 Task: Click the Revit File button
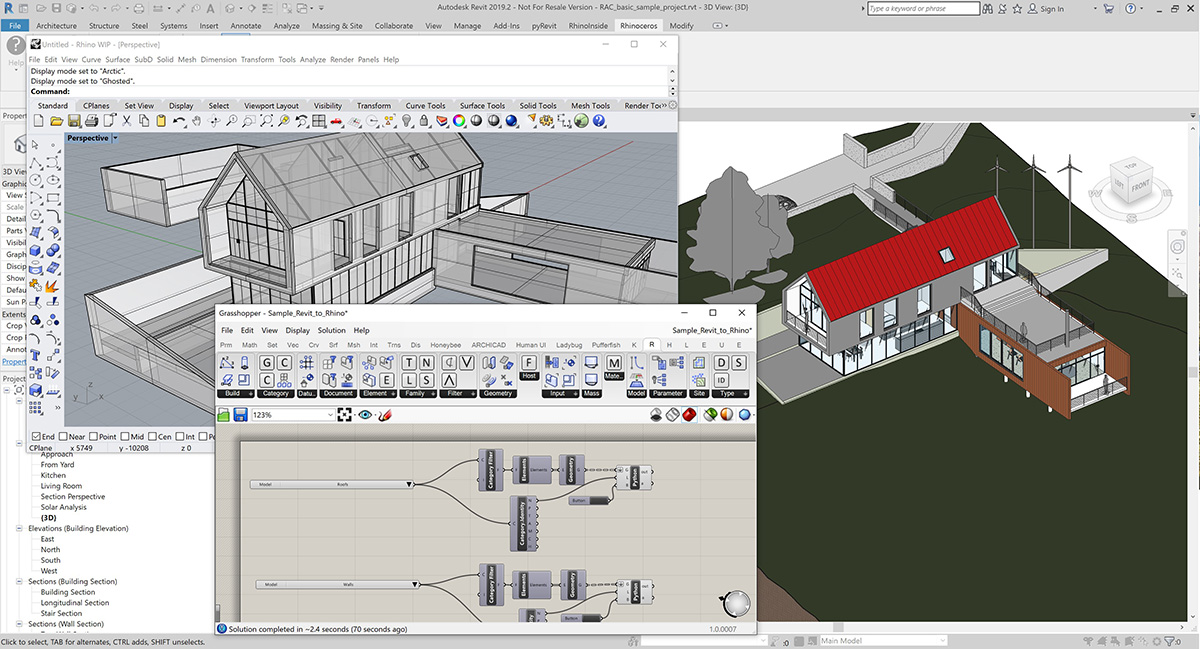pyautogui.click(x=15, y=25)
